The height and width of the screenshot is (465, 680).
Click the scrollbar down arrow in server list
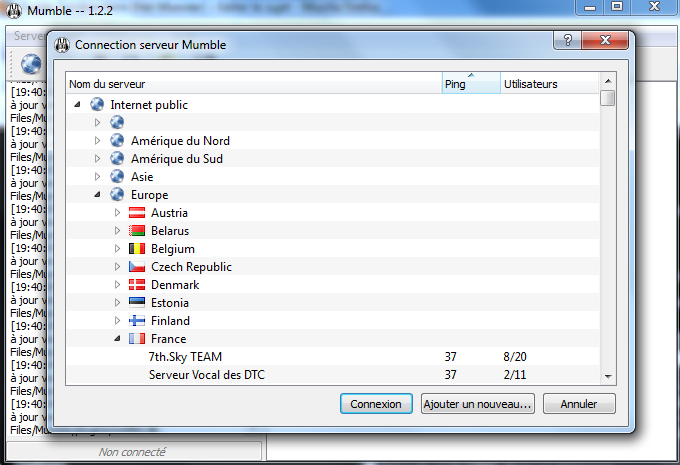point(608,376)
